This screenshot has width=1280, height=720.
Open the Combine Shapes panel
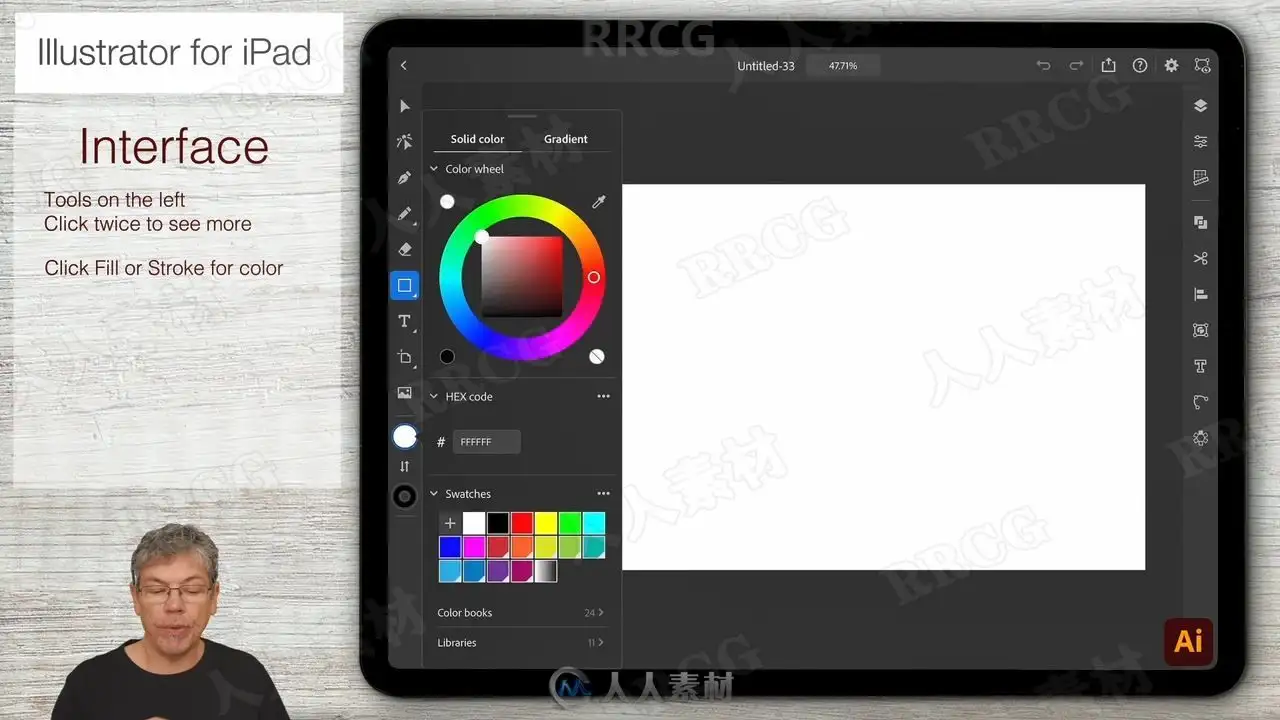point(1200,222)
